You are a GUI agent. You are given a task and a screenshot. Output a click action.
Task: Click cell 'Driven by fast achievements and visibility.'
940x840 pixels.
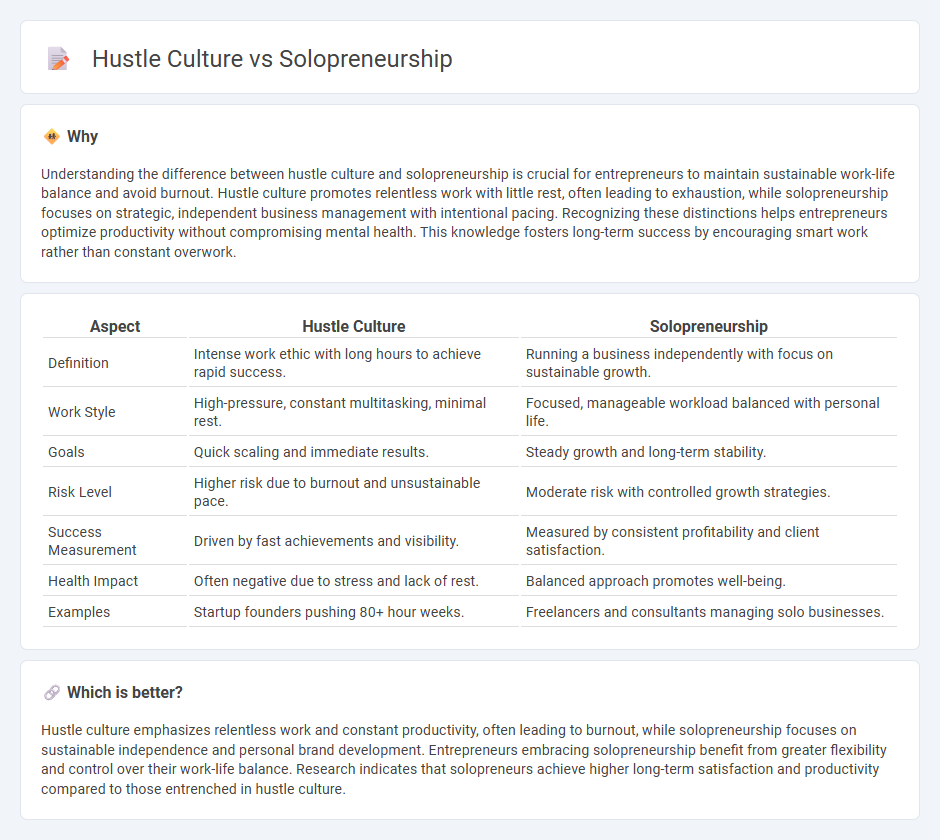pos(354,541)
